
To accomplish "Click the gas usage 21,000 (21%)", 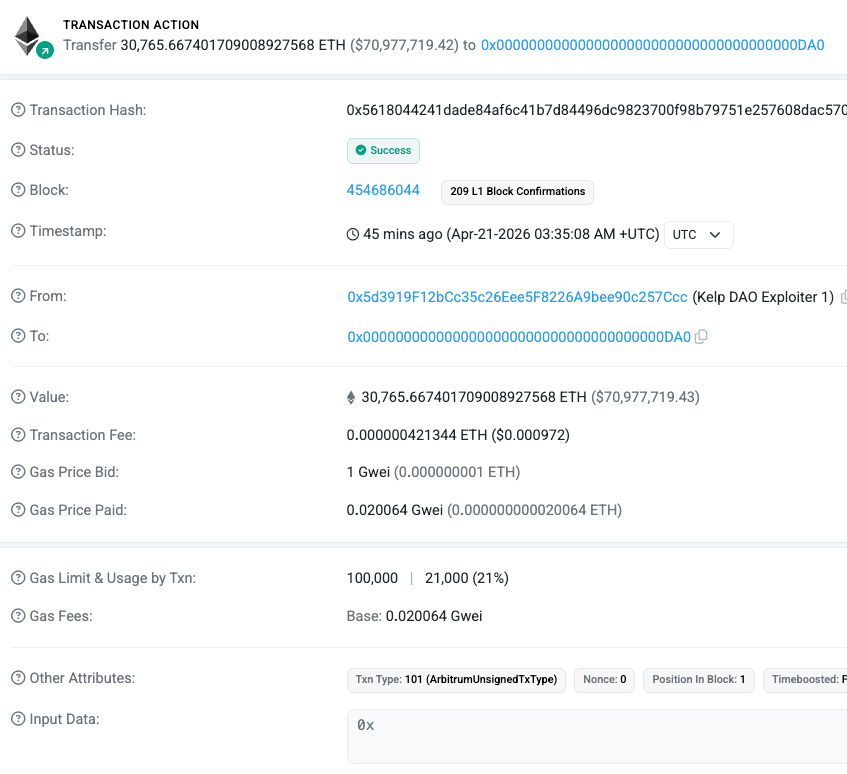I will (467, 578).
